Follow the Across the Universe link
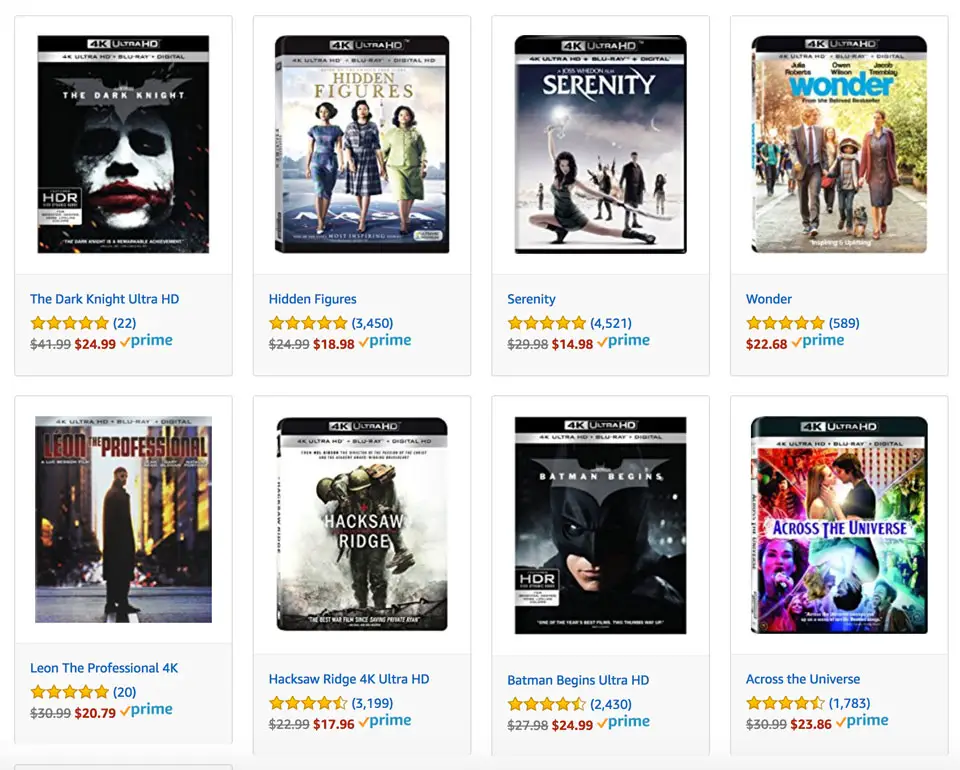 (x=803, y=679)
